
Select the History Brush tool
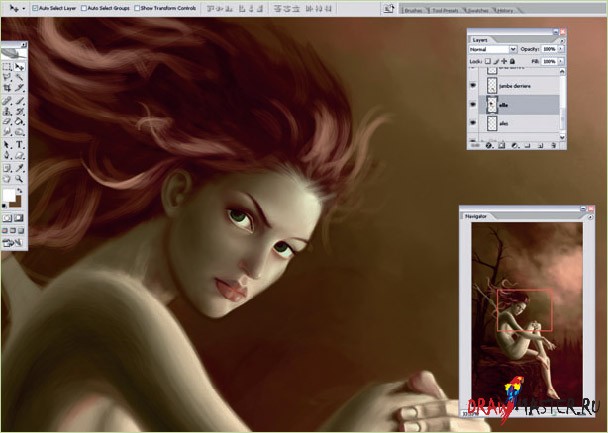[x=19, y=112]
